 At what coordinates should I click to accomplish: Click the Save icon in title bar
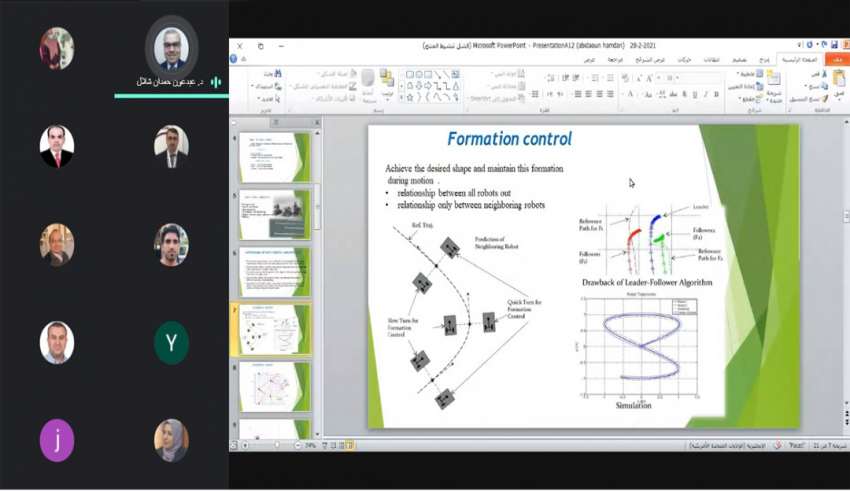point(834,45)
